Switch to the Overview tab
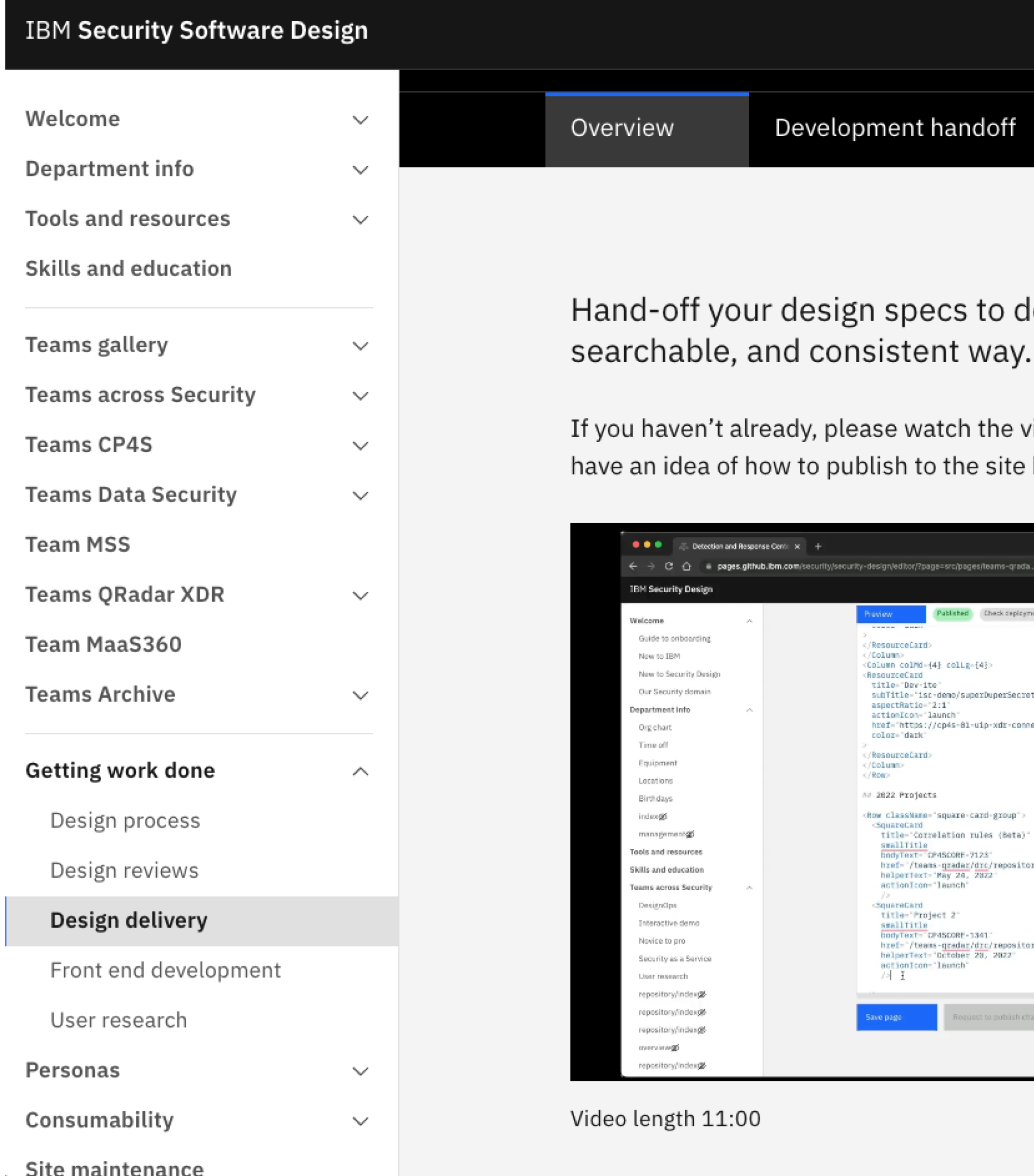1034x1176 pixels. point(621,128)
